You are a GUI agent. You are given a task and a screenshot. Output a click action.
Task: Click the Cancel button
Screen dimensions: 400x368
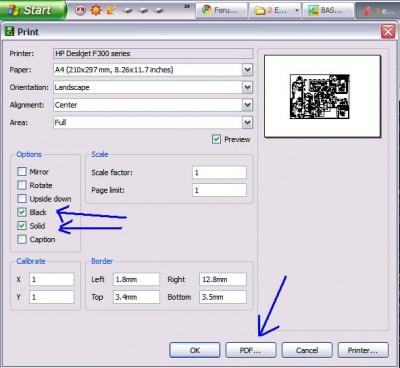coord(307,350)
